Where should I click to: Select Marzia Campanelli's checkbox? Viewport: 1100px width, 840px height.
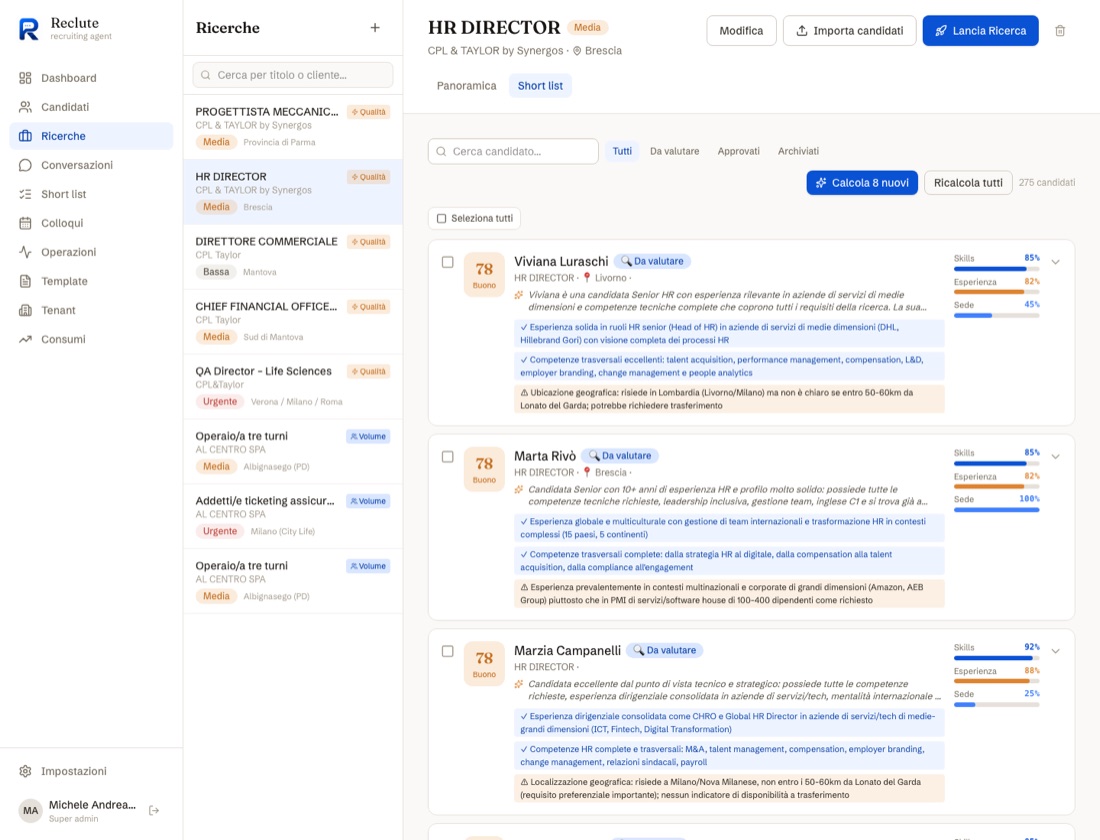click(448, 651)
